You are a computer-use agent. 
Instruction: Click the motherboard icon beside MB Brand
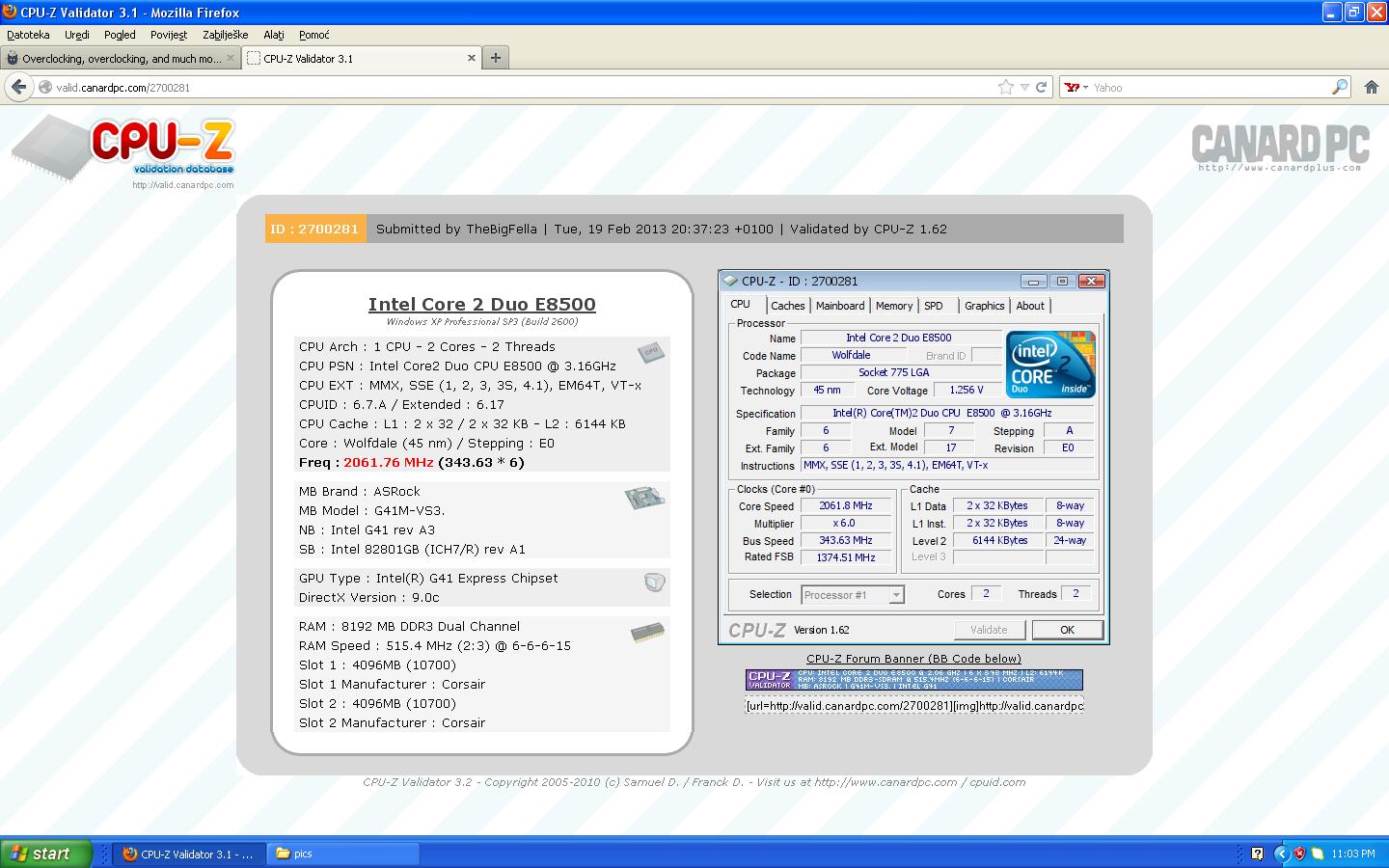644,498
